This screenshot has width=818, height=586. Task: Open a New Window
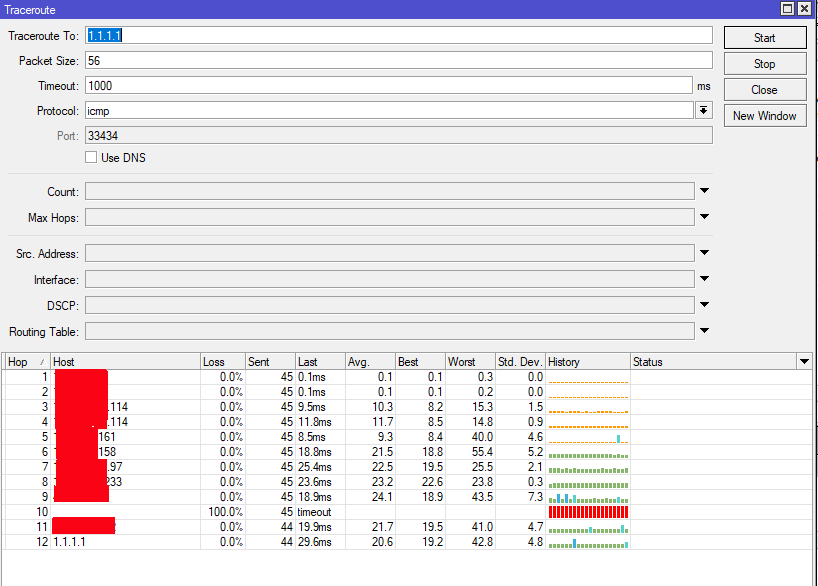[765, 116]
